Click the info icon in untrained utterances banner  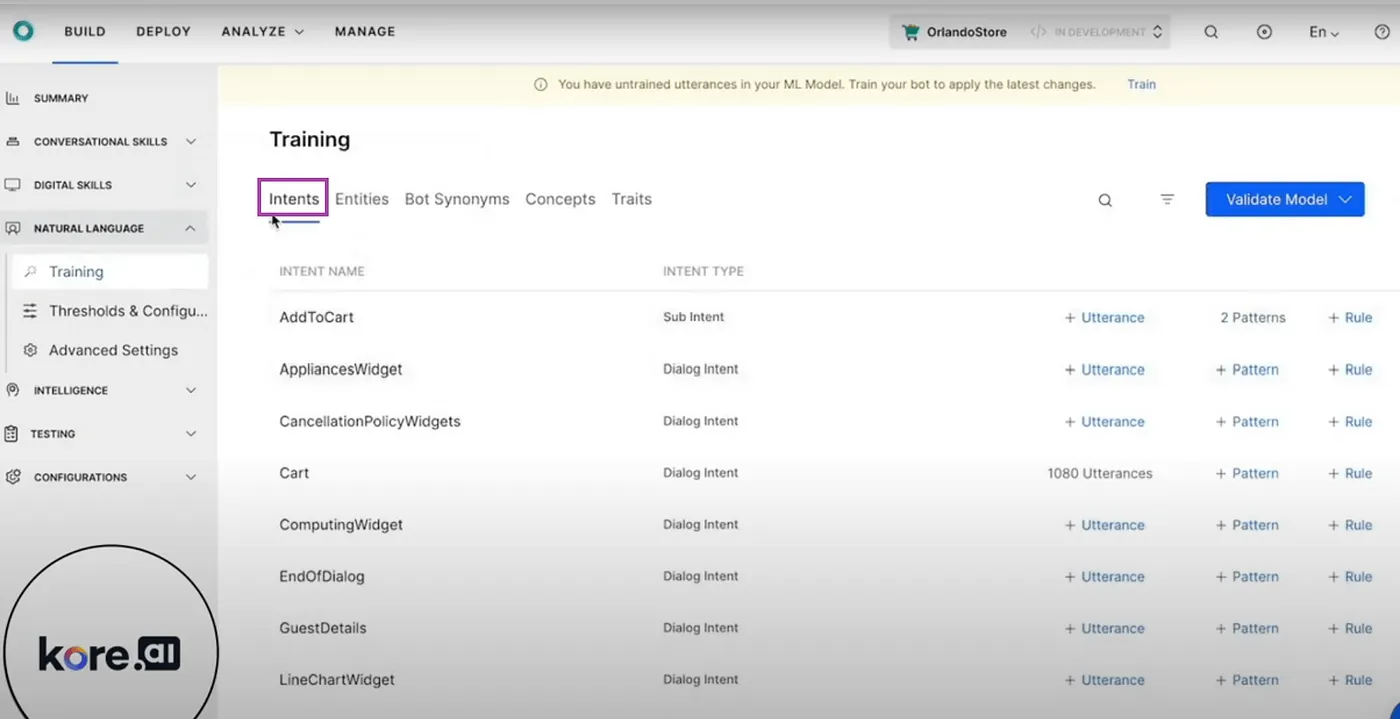coord(541,85)
